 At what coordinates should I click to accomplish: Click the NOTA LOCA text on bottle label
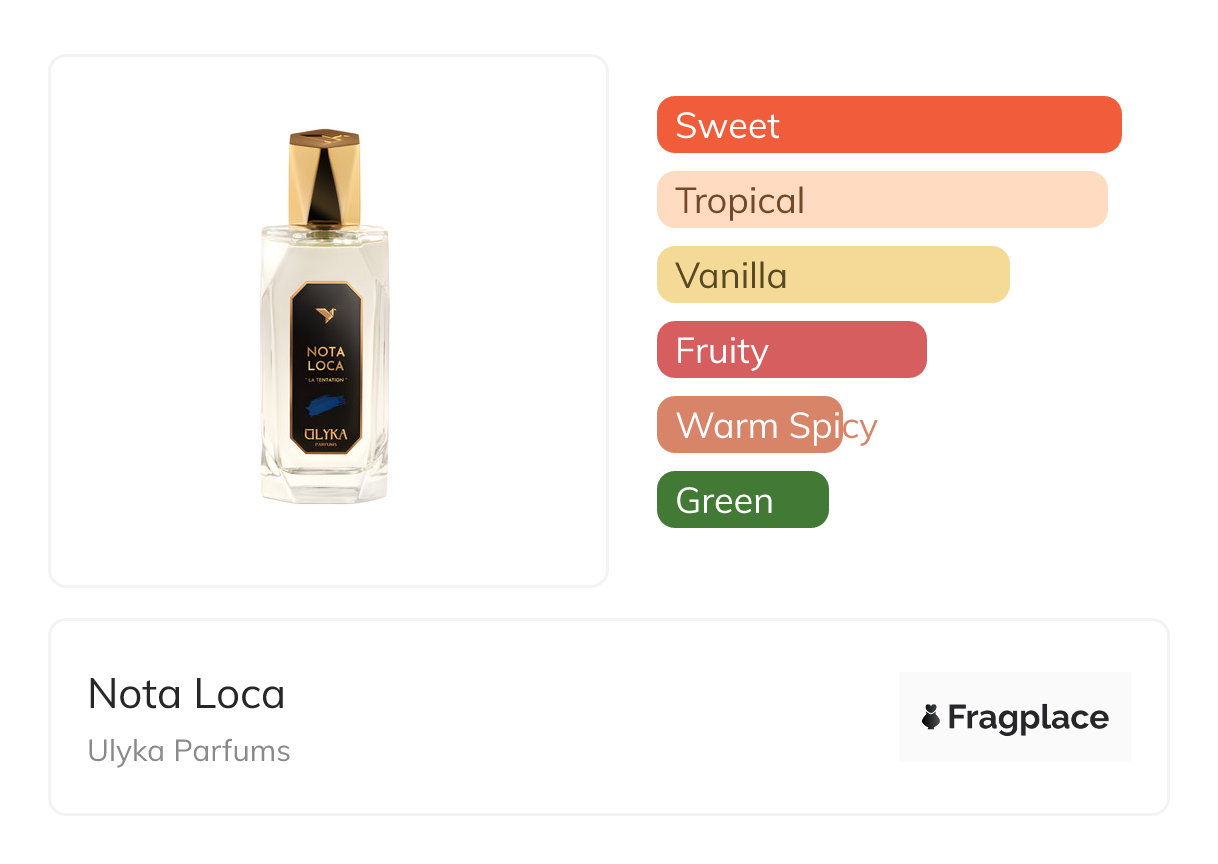click(325, 358)
